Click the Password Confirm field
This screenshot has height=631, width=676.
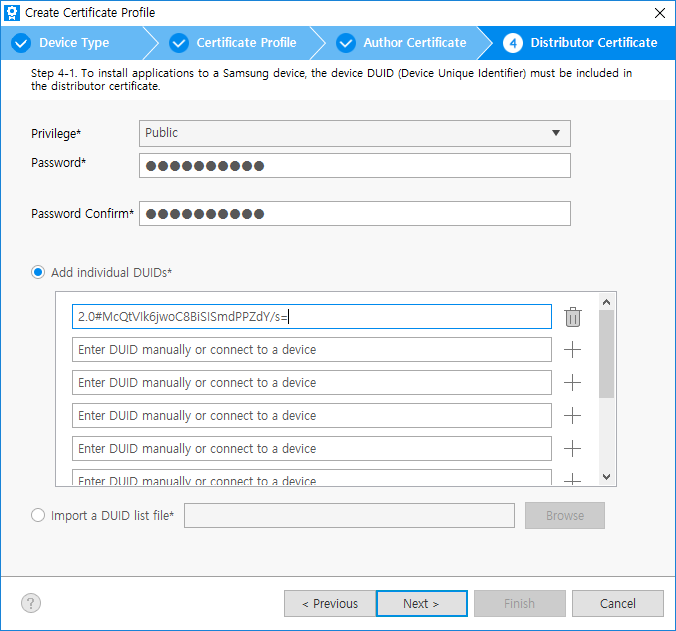point(354,214)
